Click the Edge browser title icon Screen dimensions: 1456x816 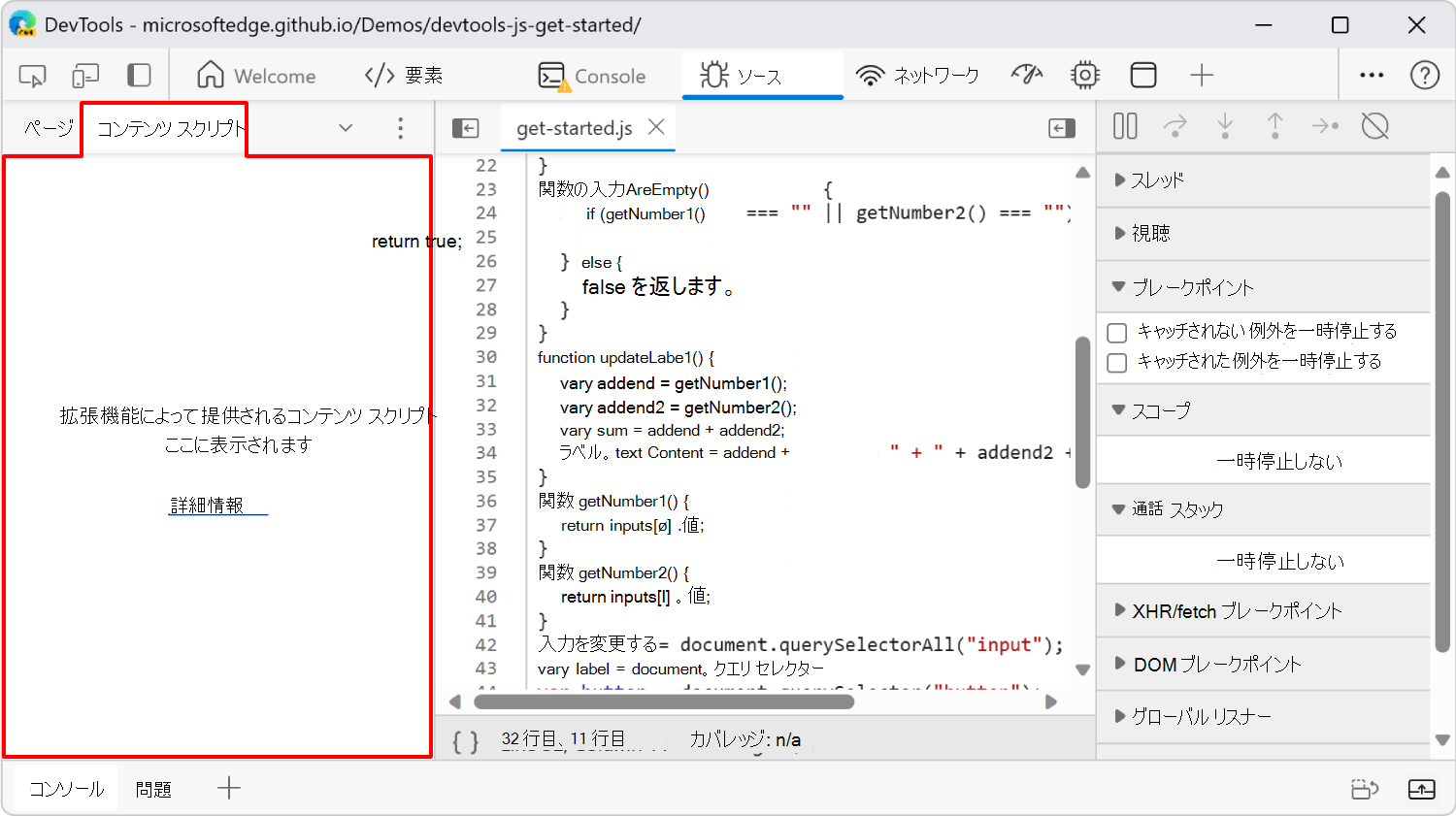coord(22,24)
